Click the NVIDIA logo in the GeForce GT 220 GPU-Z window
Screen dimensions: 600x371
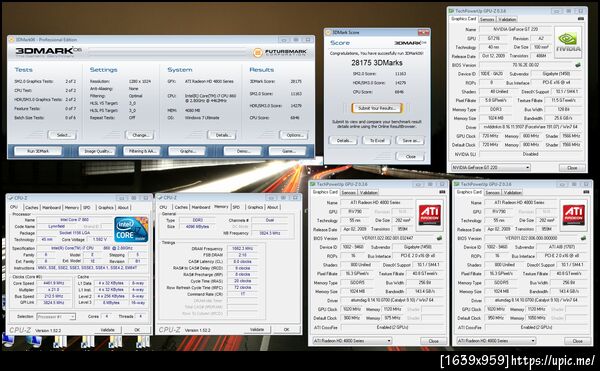click(x=568, y=42)
